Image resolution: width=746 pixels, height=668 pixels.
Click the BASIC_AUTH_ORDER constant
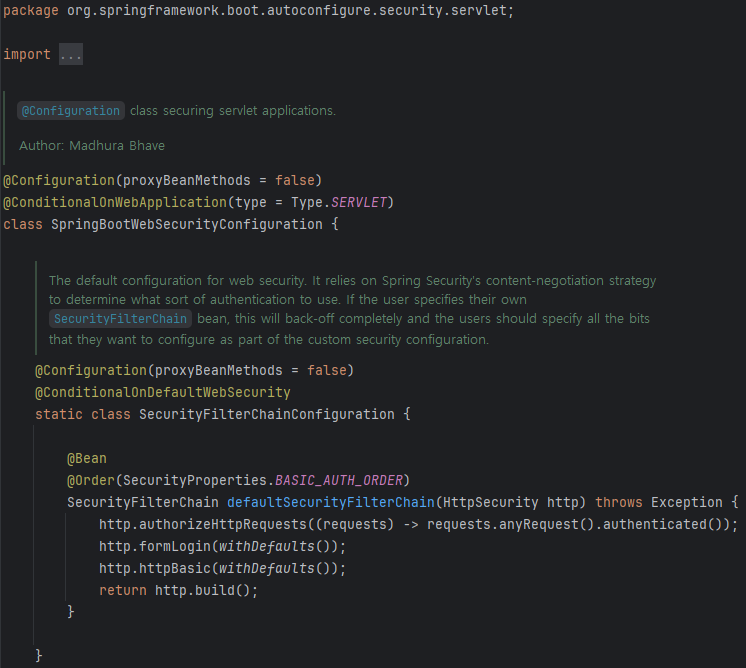coord(339,480)
